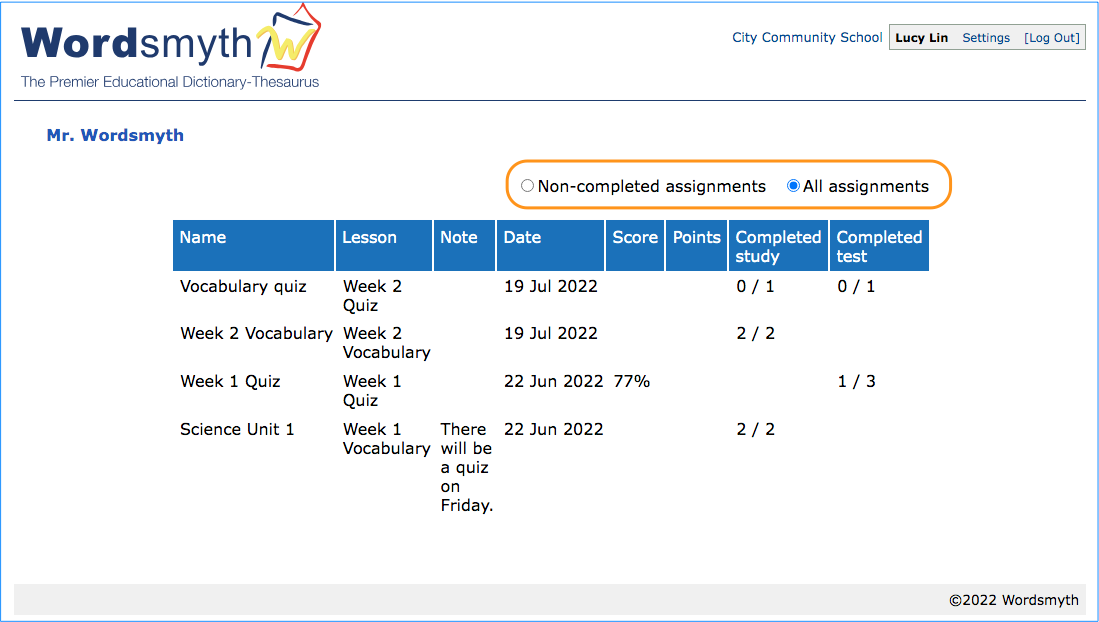Click the Name column header
This screenshot has width=1099, height=622.
point(203,238)
